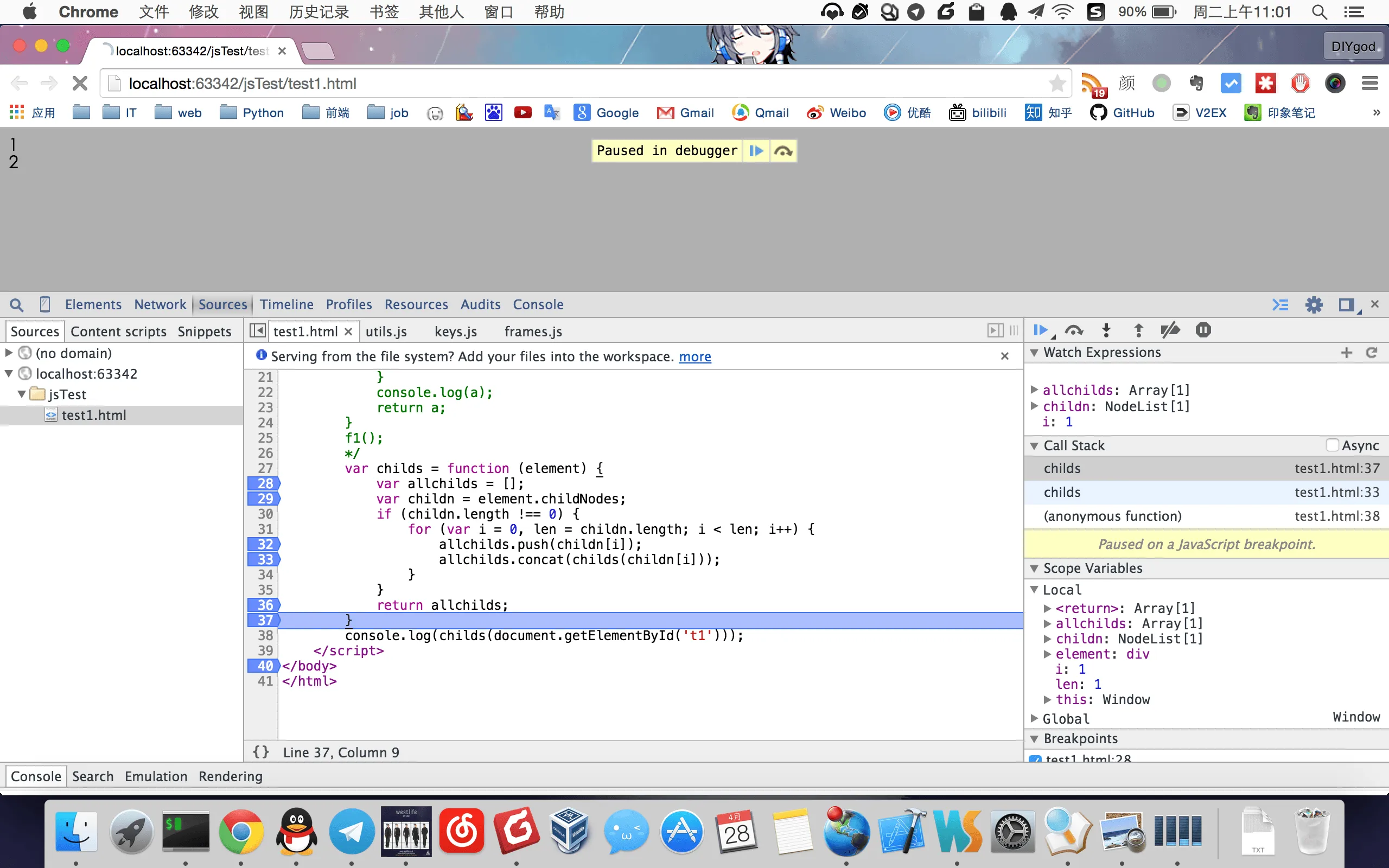Add a new watch expression
The width and height of the screenshot is (1389, 868).
coord(1347,353)
